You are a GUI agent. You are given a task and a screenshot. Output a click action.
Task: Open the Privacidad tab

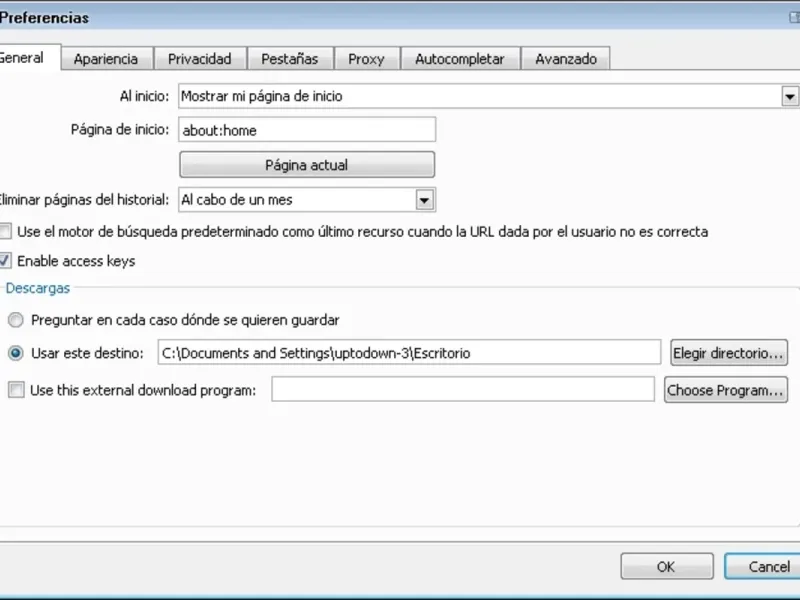pyautogui.click(x=200, y=59)
